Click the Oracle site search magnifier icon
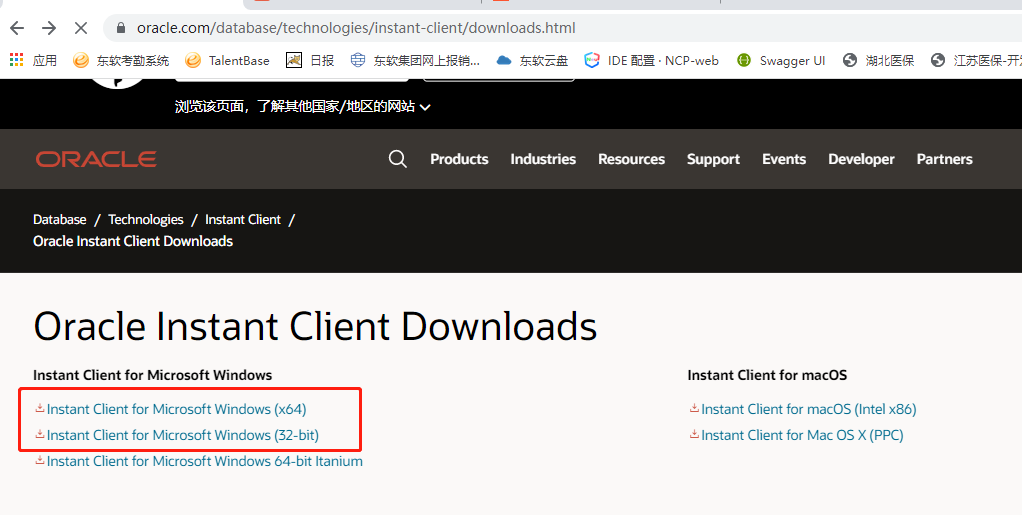 point(398,158)
